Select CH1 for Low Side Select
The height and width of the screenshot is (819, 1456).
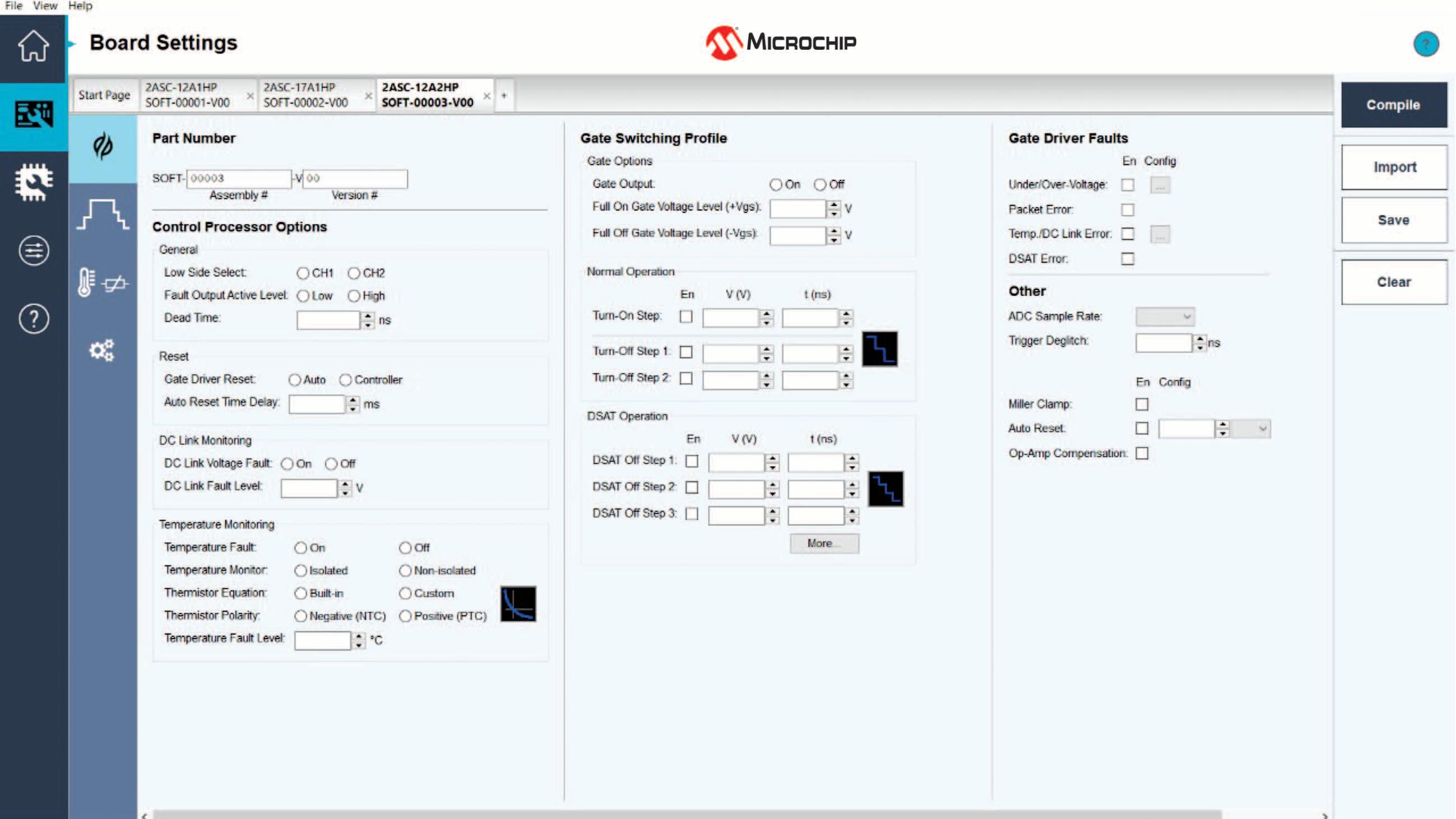pyautogui.click(x=303, y=273)
